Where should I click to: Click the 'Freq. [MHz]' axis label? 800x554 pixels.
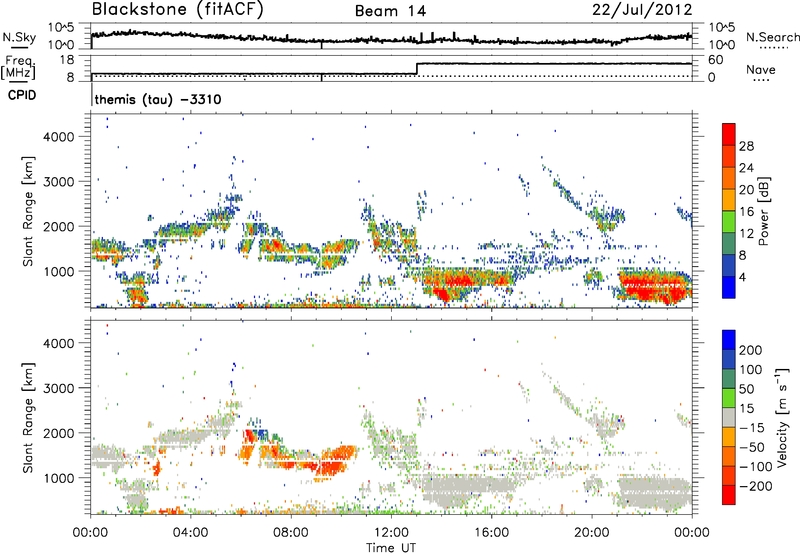[x=19, y=67]
